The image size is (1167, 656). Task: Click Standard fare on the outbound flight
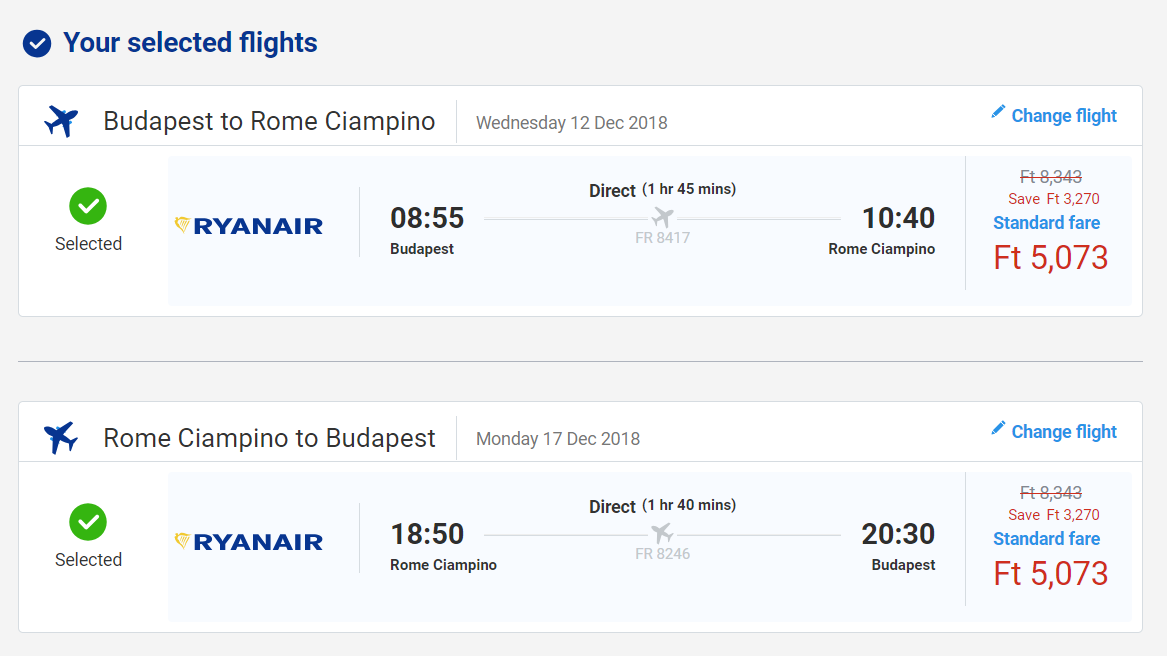coord(1046,223)
